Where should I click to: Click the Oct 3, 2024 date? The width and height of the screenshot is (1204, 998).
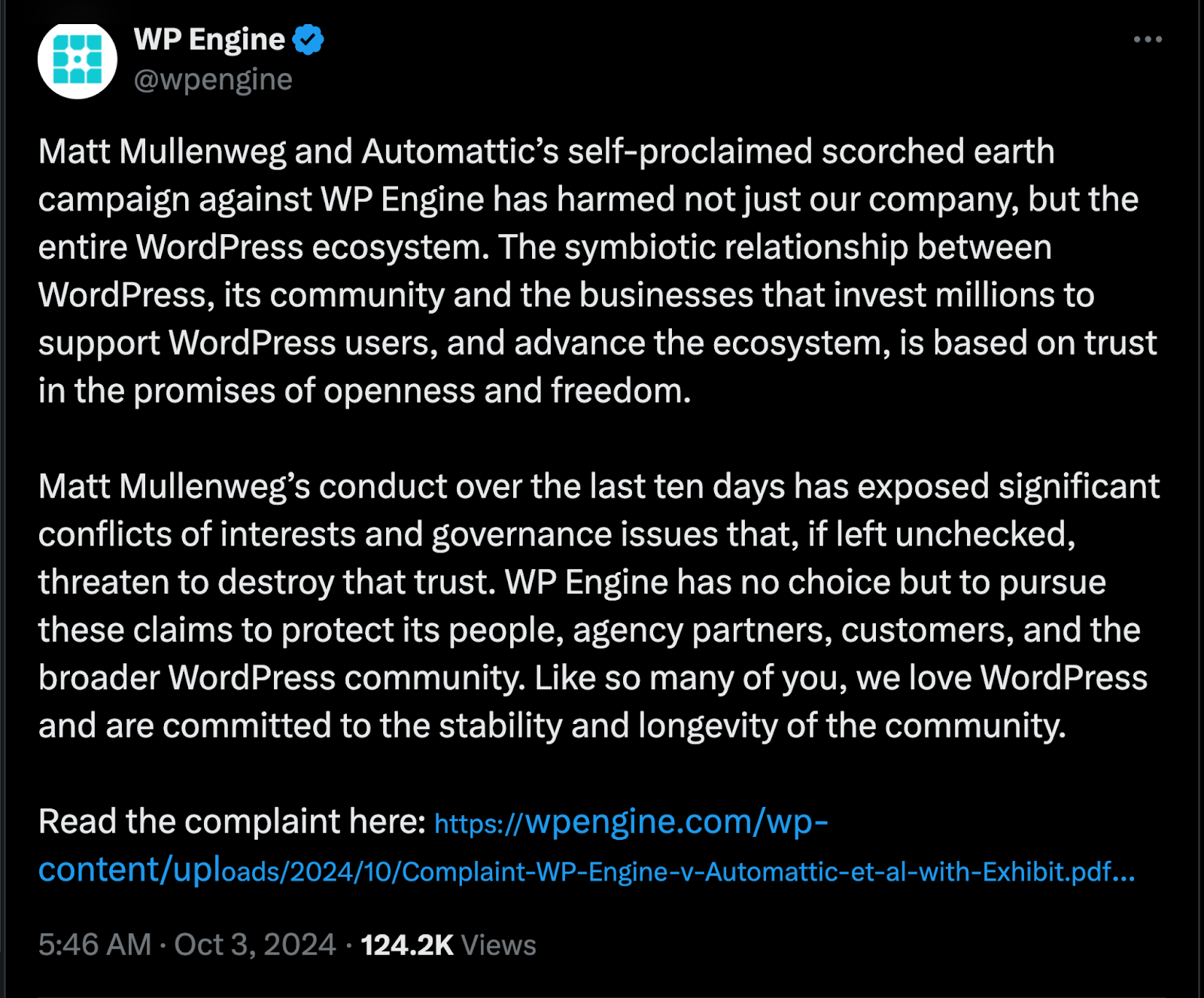coord(255,945)
